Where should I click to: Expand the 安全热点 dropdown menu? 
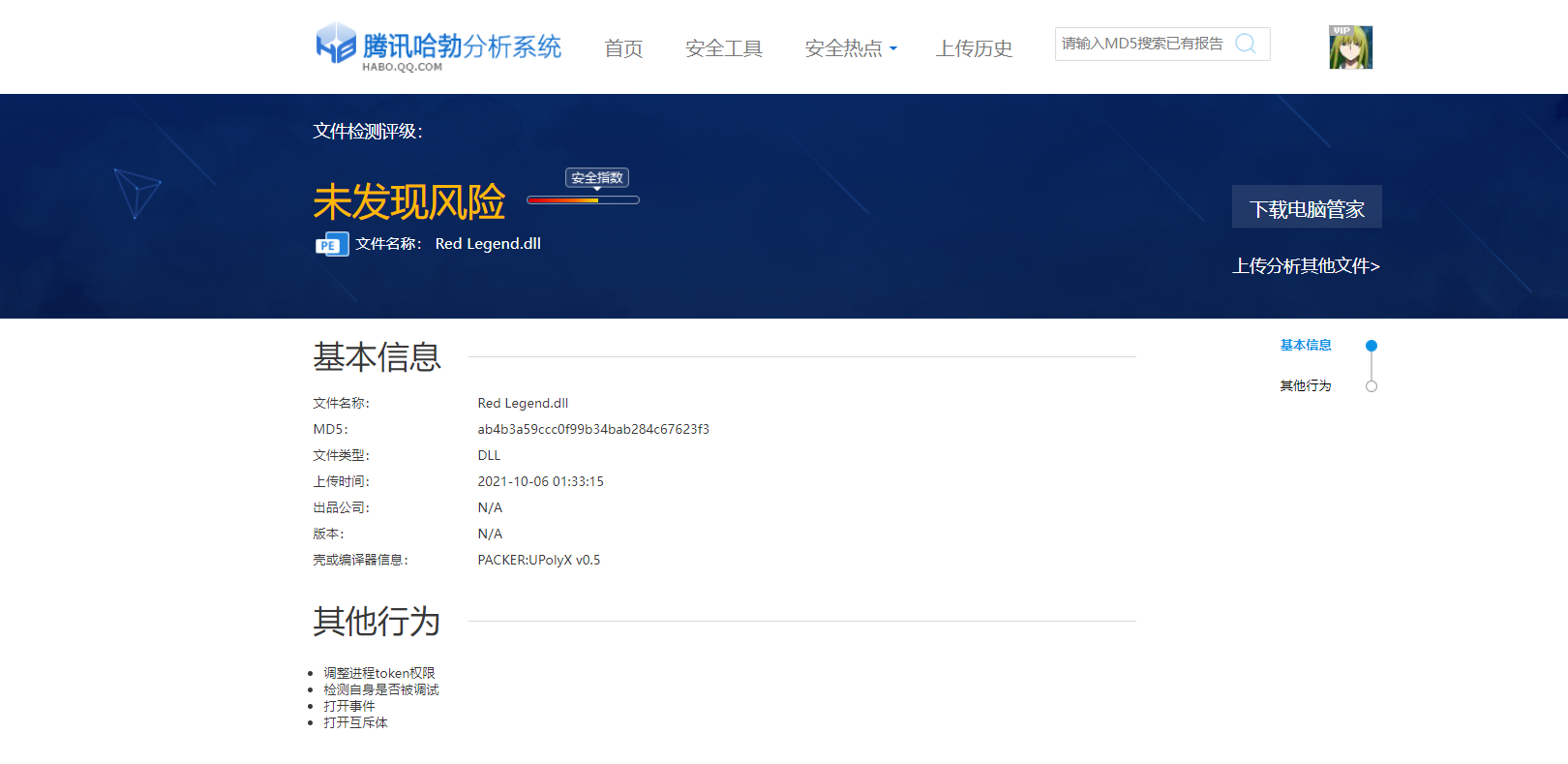pyautogui.click(x=851, y=48)
